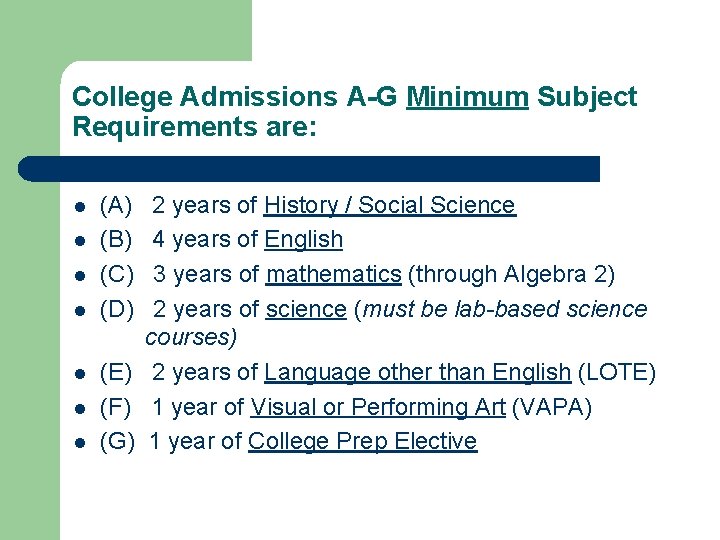Click the bullet point beside item (C)

(80, 276)
